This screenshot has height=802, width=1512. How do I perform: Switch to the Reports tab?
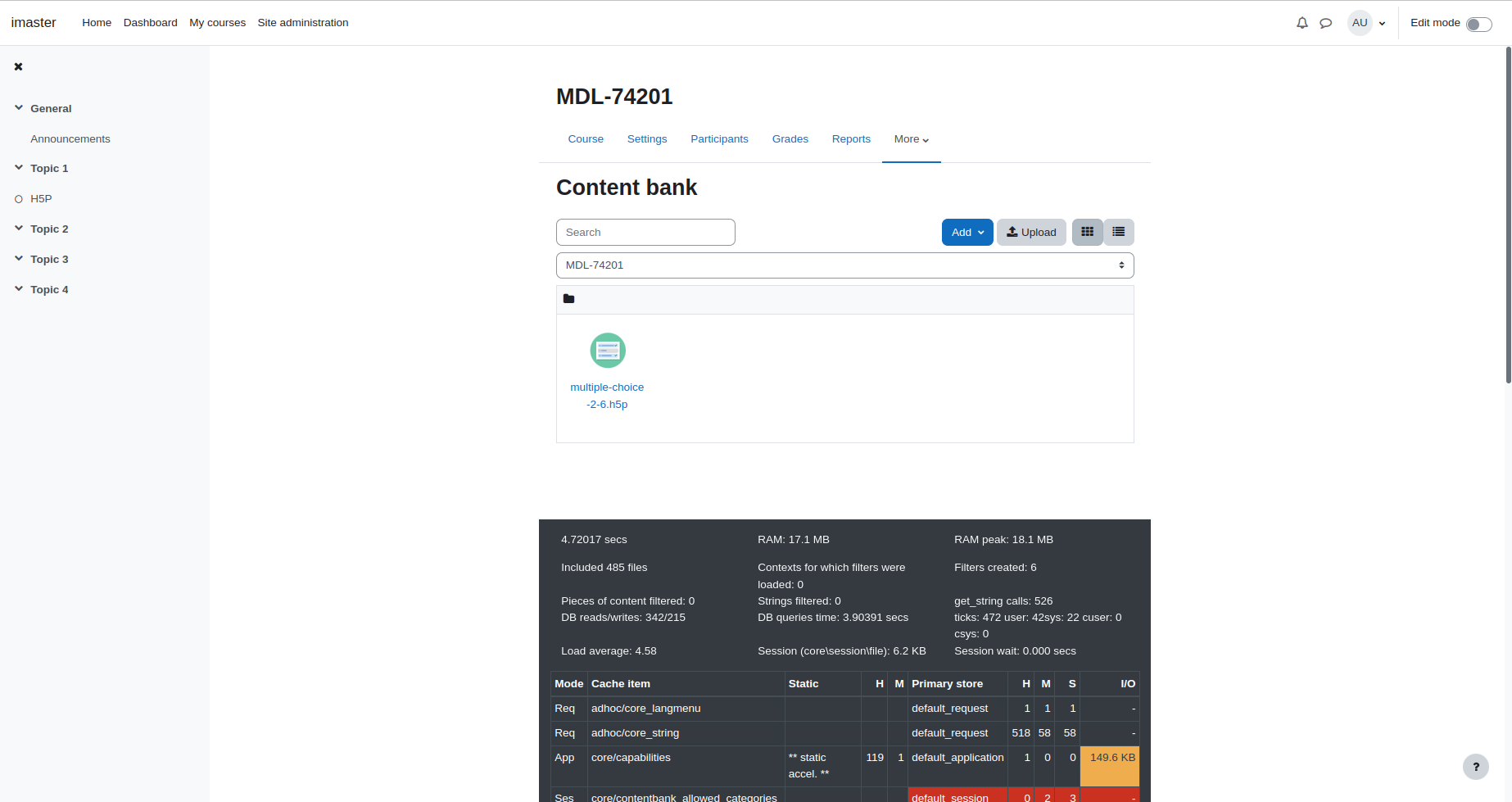click(x=851, y=139)
